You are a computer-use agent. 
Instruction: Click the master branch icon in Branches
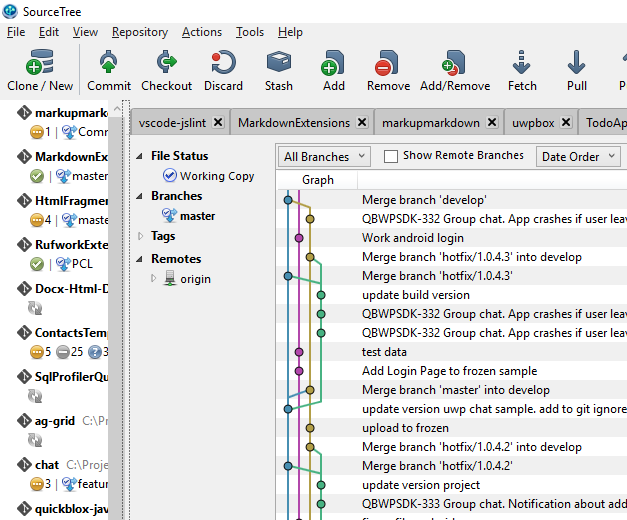click(x=169, y=216)
